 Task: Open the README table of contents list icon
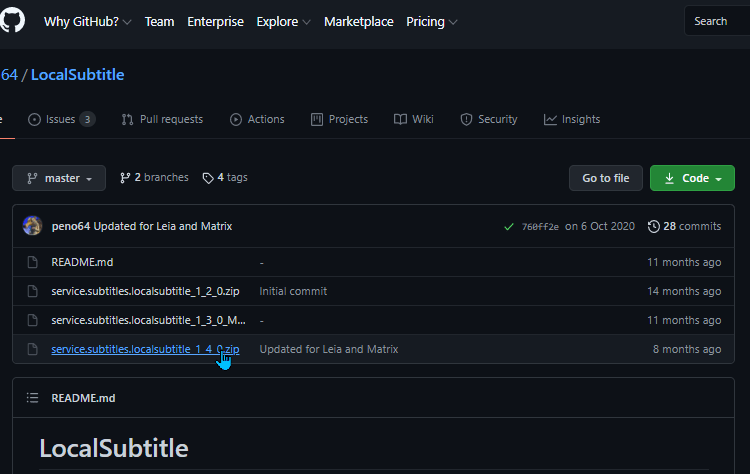point(33,398)
